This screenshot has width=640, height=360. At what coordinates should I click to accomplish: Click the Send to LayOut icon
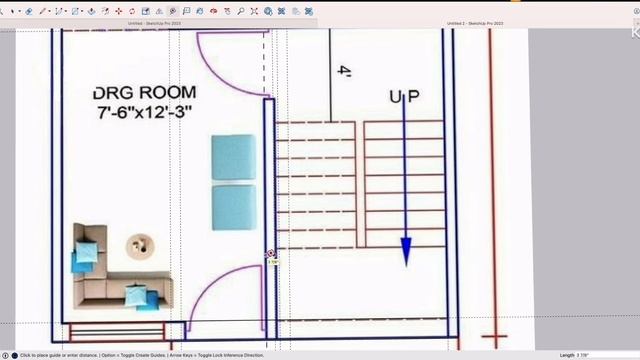coord(296,11)
